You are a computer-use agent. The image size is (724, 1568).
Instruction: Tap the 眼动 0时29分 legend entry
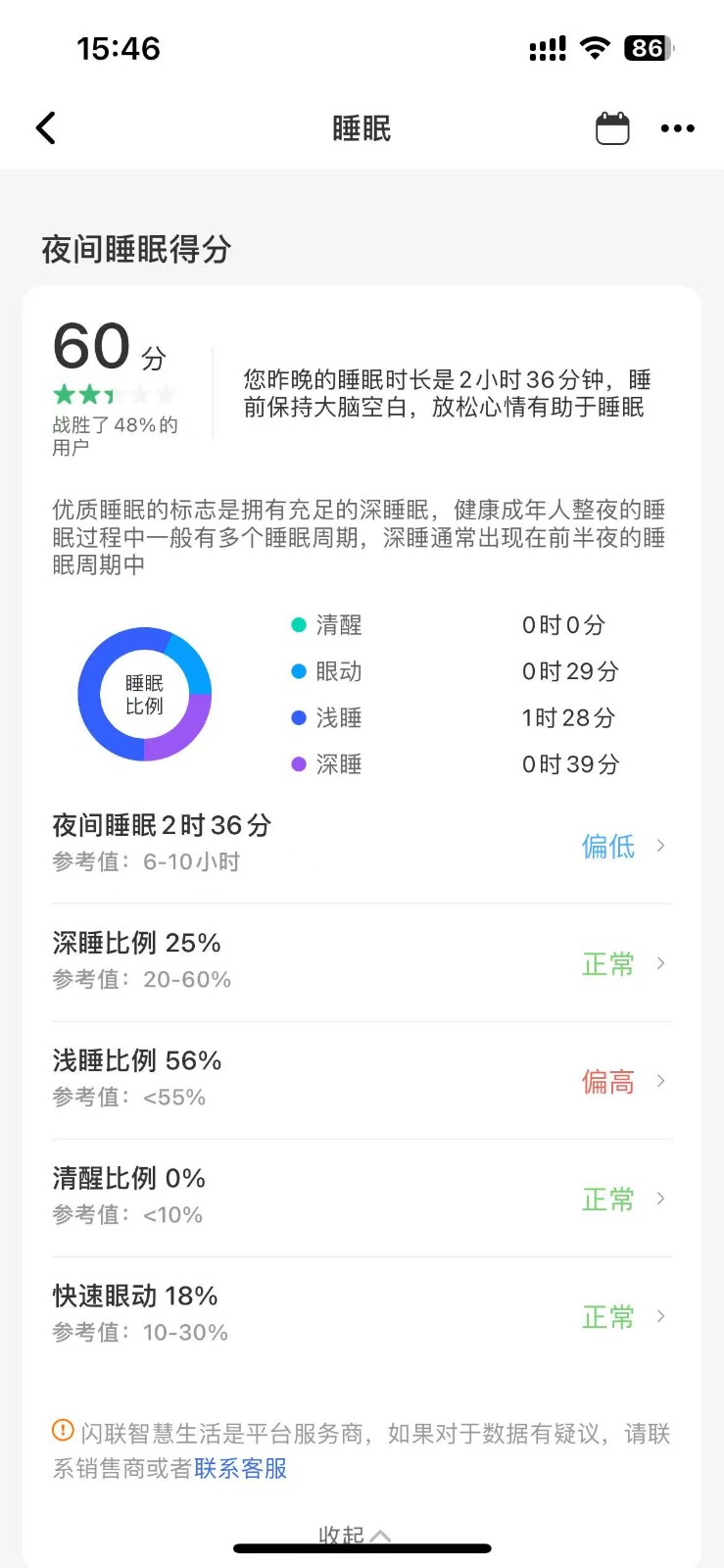[x=456, y=671]
